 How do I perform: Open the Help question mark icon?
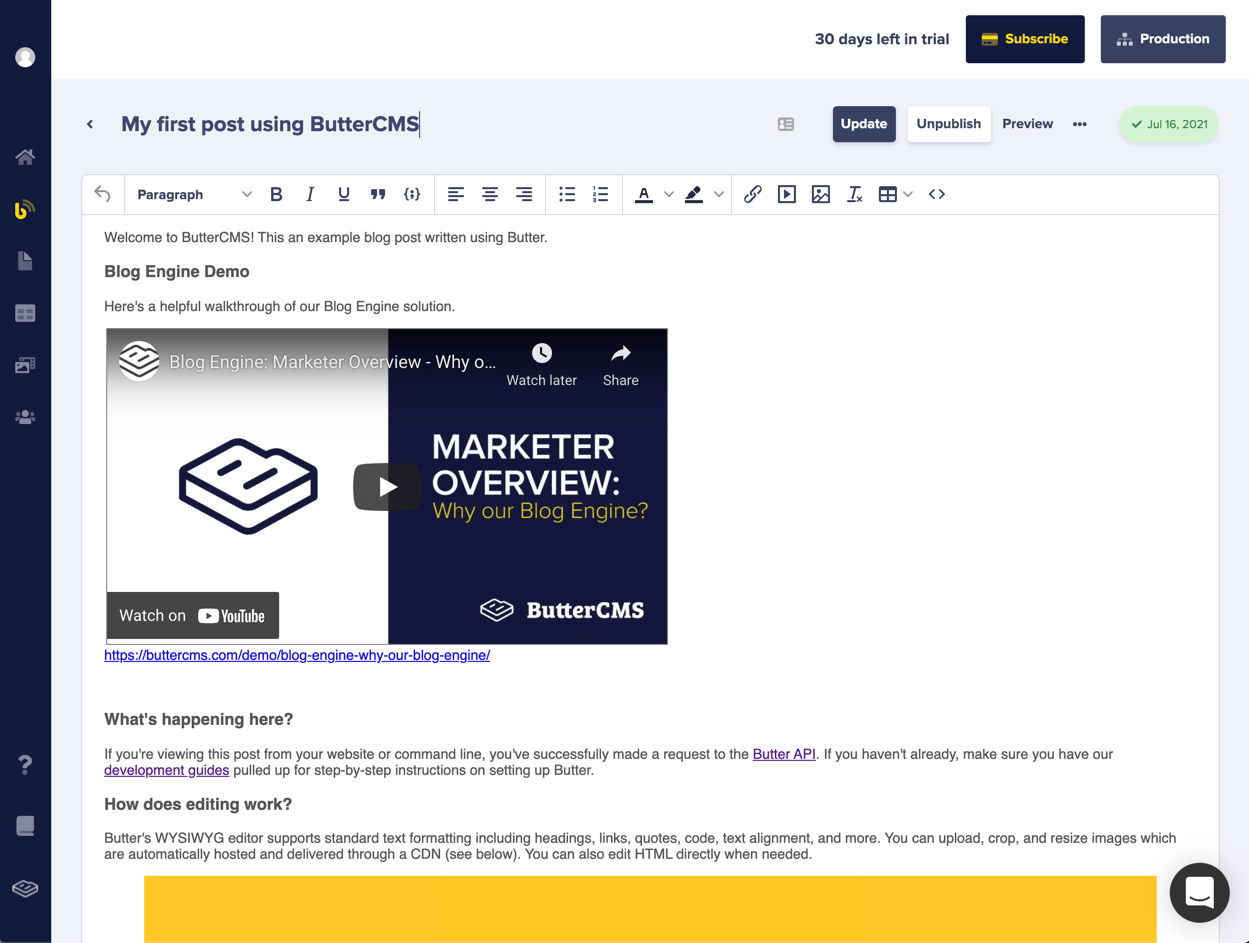coord(25,765)
